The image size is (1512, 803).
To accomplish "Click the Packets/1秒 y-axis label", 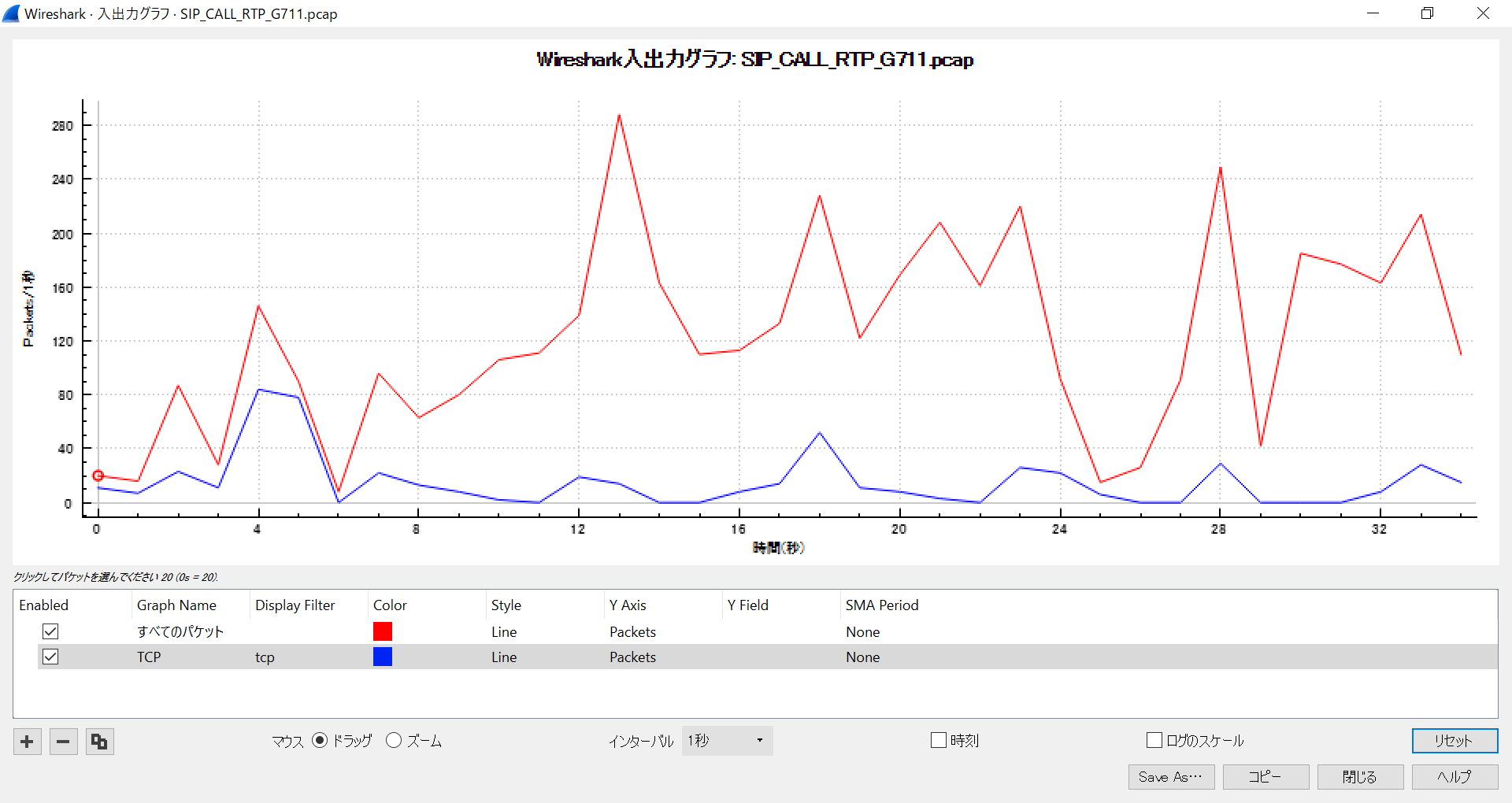I will coord(28,309).
